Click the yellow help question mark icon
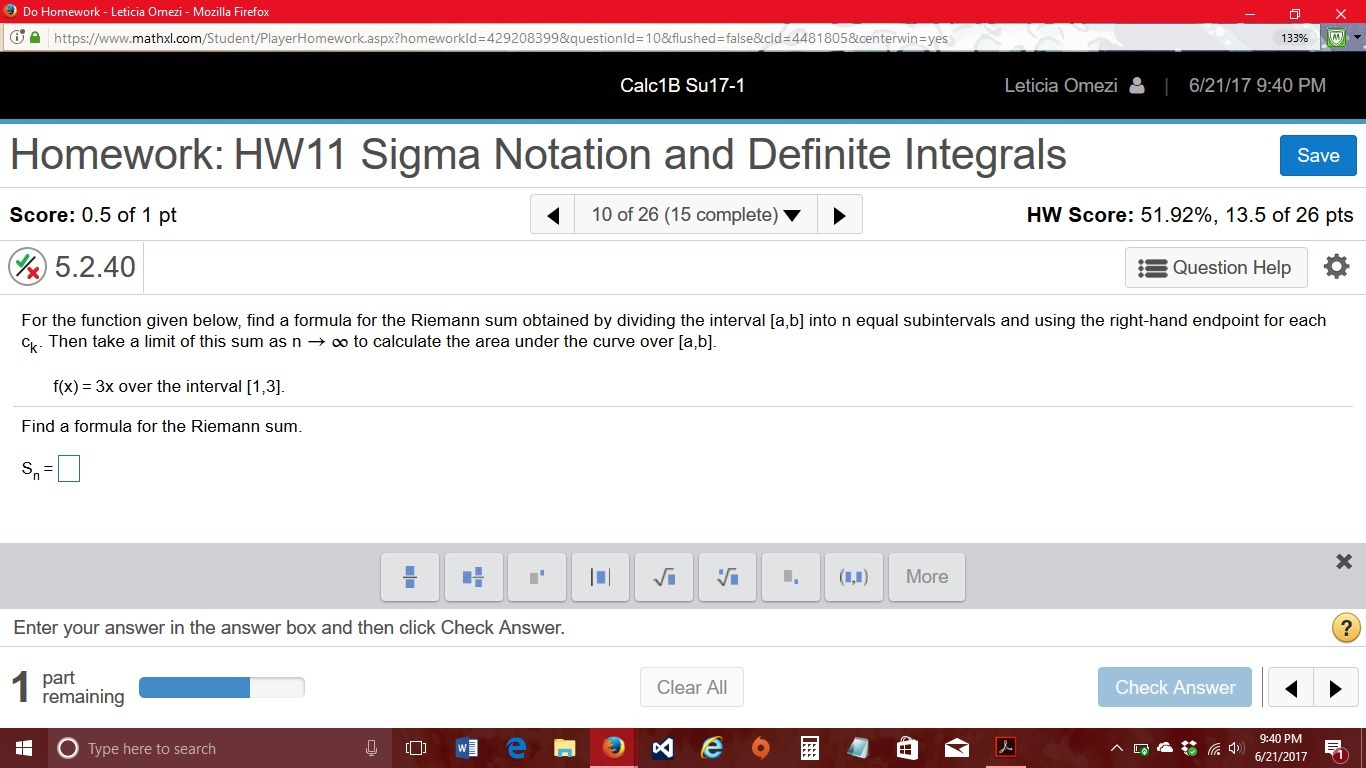 click(x=1345, y=628)
